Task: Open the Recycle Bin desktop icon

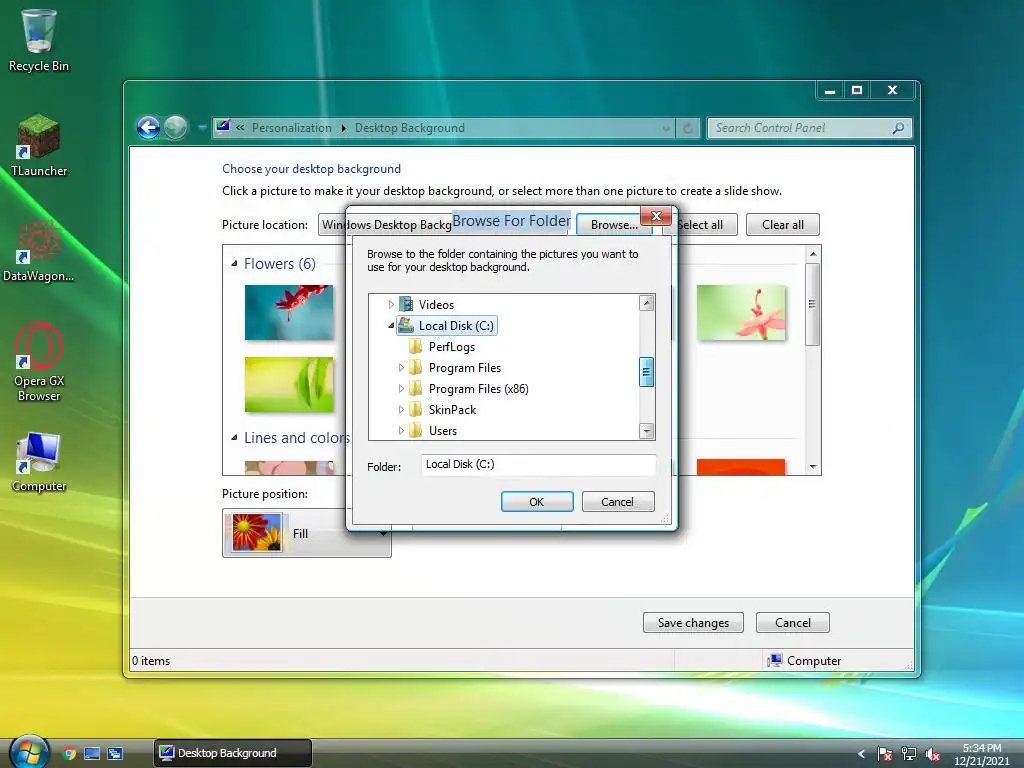Action: (39, 40)
